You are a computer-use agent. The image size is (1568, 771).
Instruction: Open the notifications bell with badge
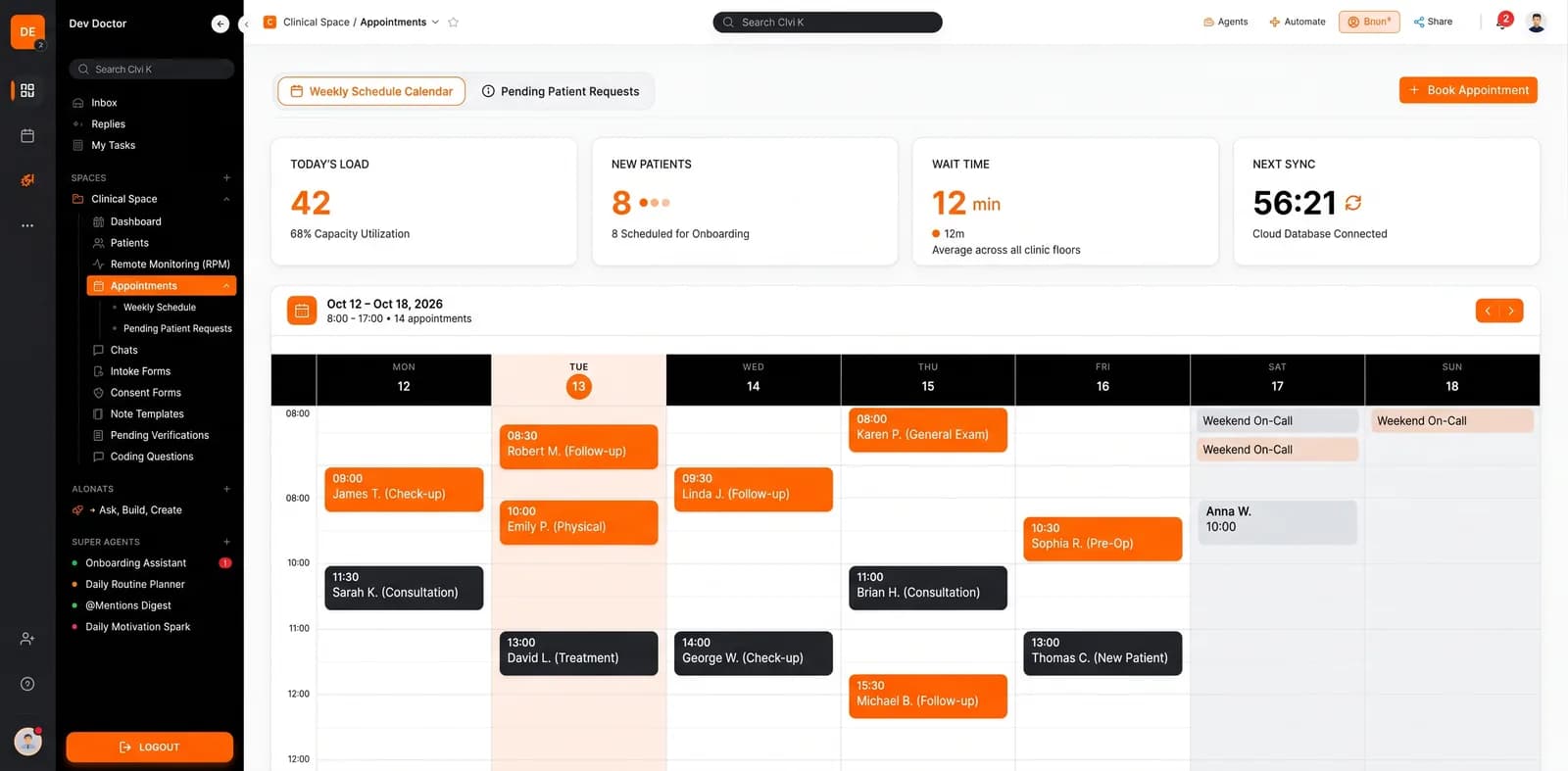[1502, 22]
